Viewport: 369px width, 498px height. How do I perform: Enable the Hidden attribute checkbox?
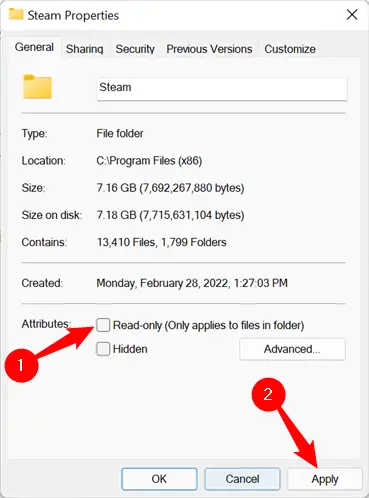click(103, 349)
